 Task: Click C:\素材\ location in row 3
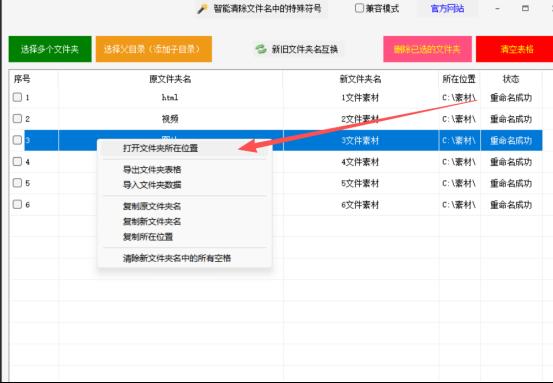(459, 140)
